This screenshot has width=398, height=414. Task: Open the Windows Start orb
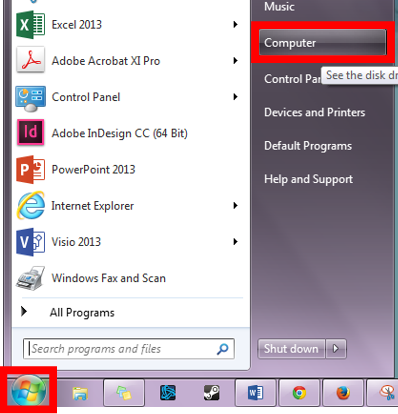coord(29,391)
